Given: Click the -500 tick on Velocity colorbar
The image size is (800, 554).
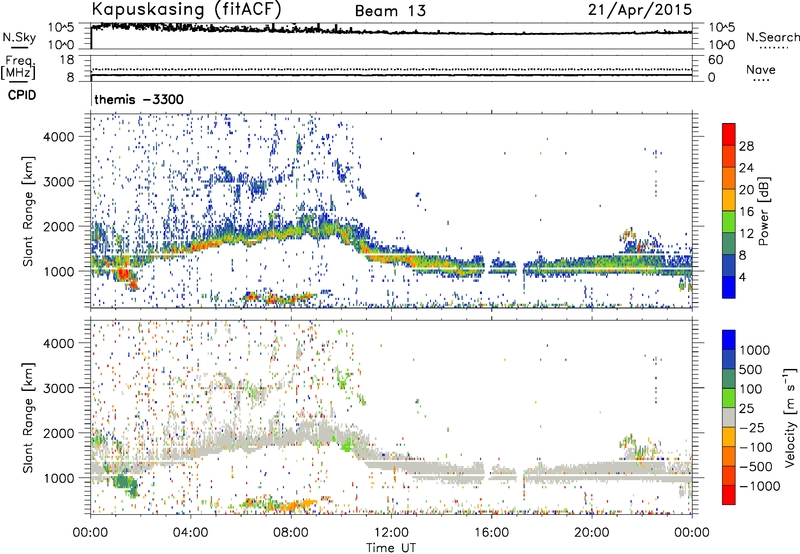Looking at the screenshot, I should (756, 467).
